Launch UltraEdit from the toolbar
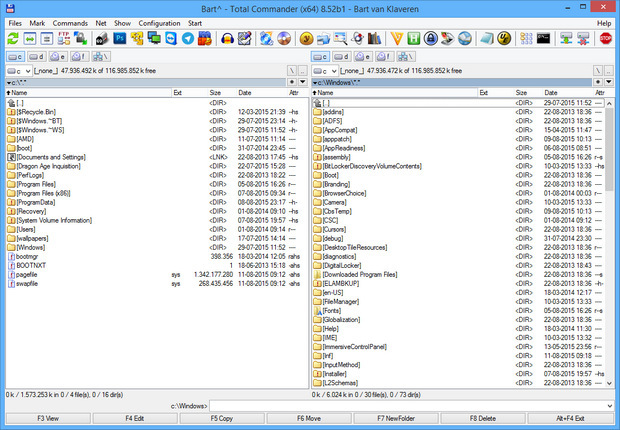This screenshot has height=430, width=620. point(504,39)
